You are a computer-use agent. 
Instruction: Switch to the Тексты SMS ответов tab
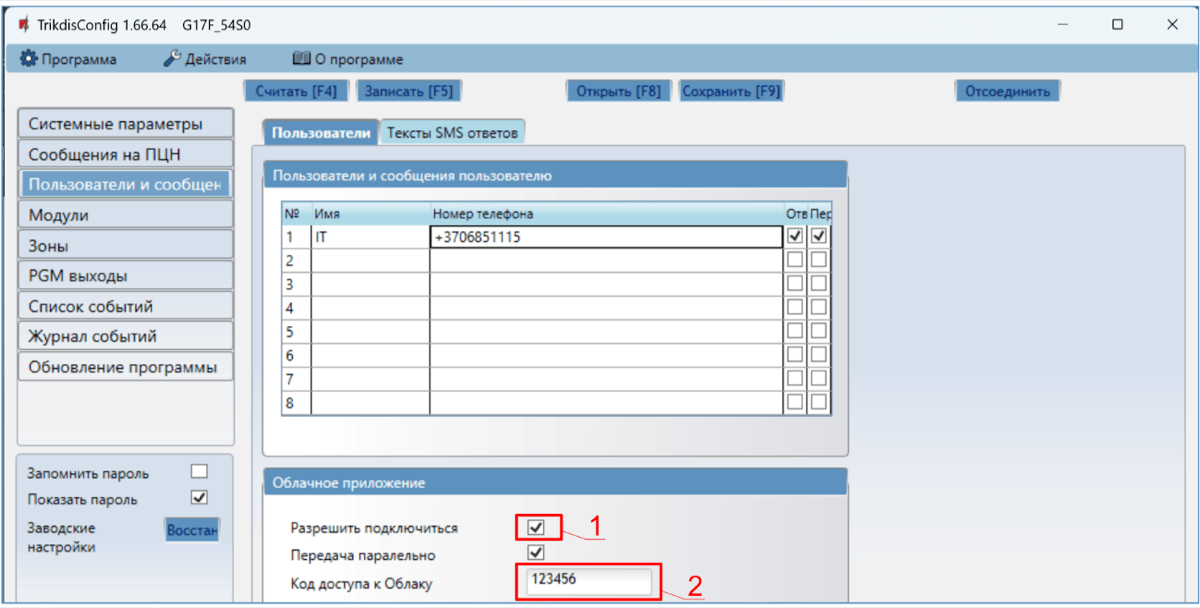click(452, 132)
